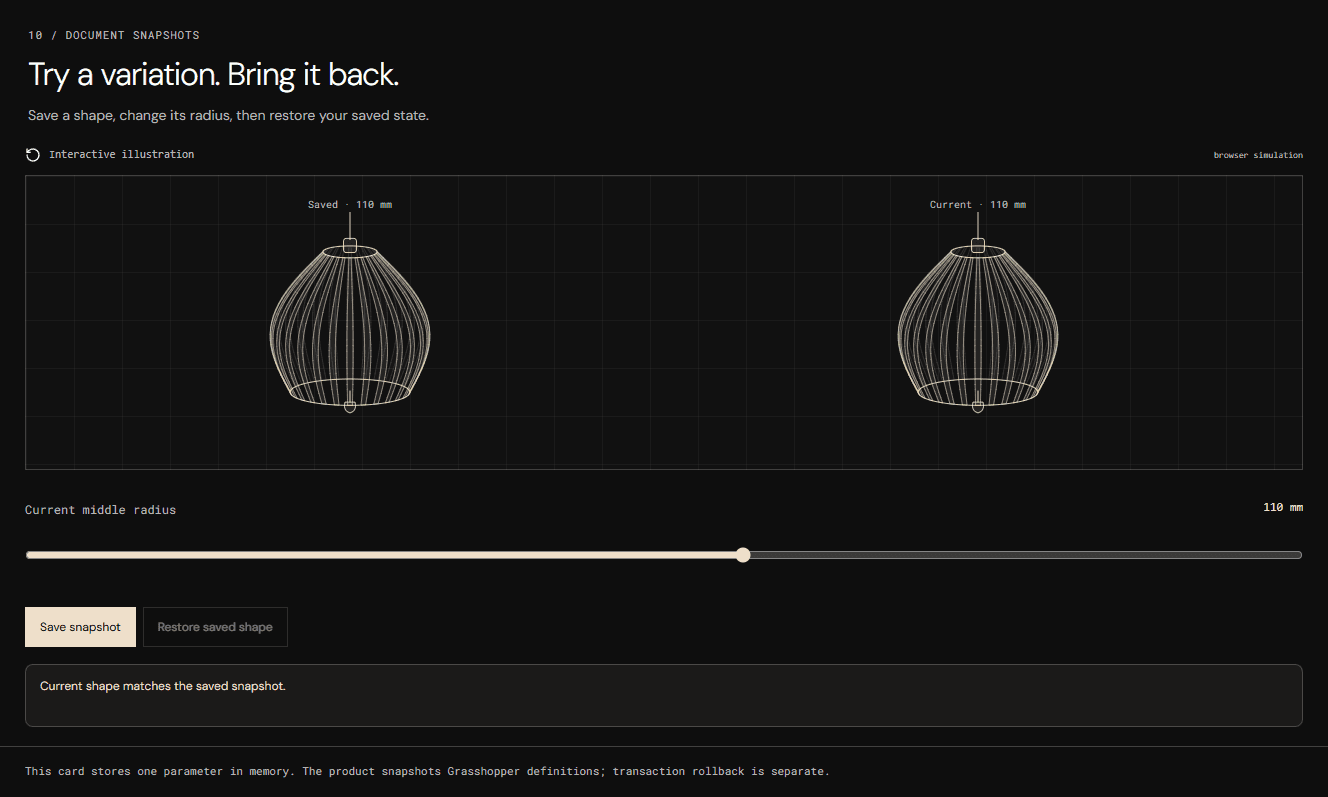Click the 'Save a shape, change its radius' subtitle
Image resolution: width=1328 pixels, height=797 pixels.
coord(228,116)
